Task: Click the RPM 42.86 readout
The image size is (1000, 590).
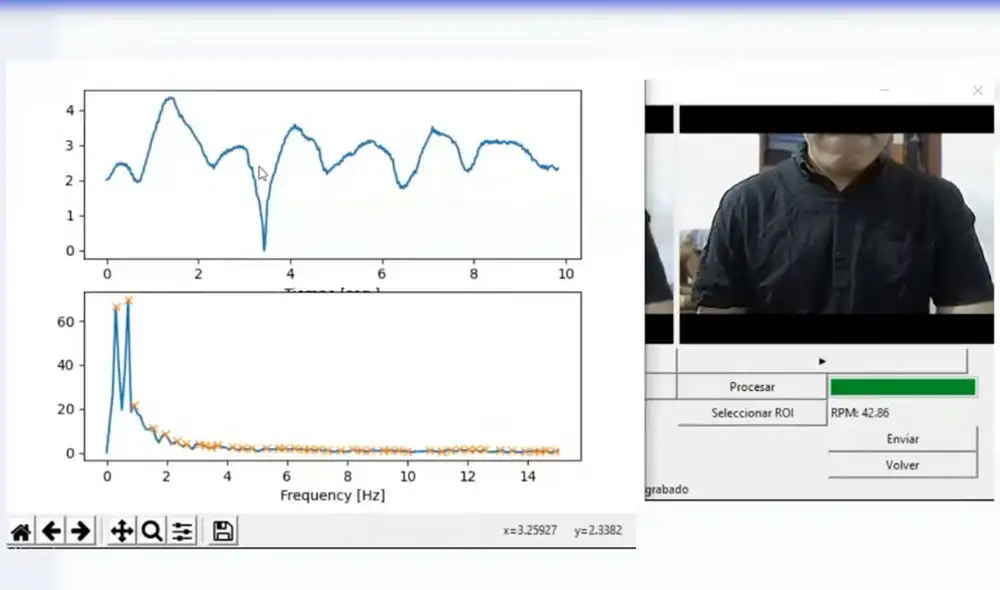Action: coord(860,413)
